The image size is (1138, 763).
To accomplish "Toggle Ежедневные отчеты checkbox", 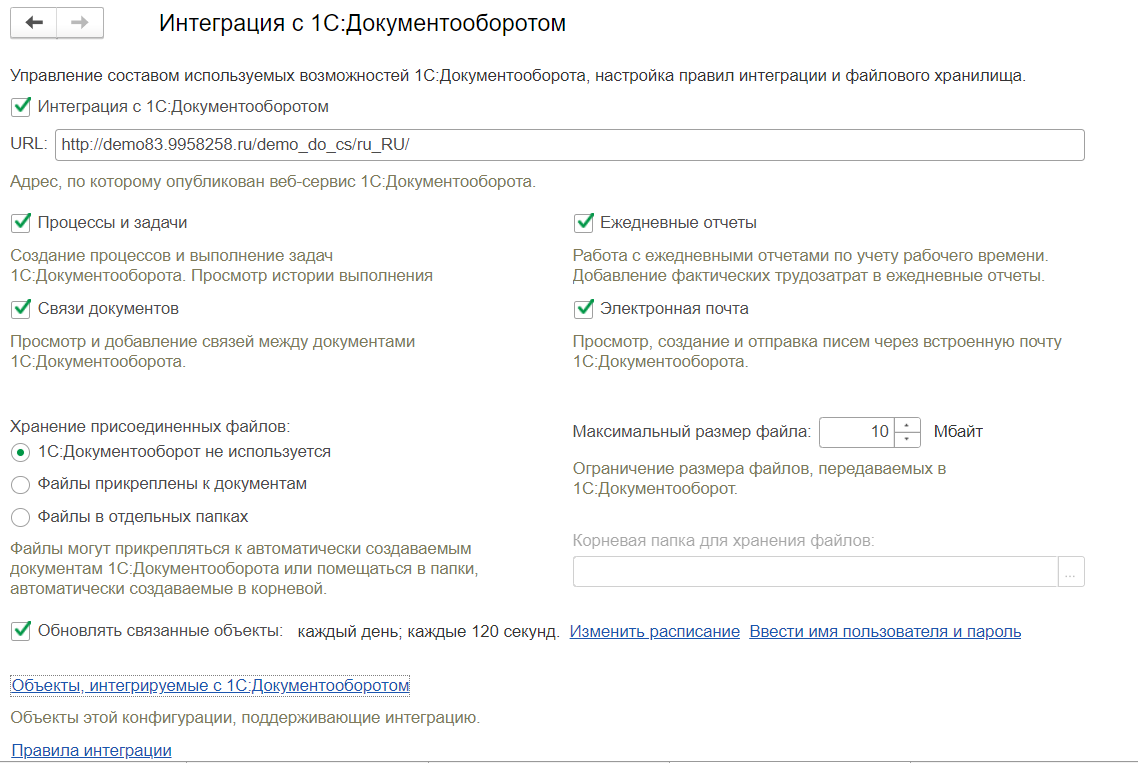I will [x=584, y=223].
